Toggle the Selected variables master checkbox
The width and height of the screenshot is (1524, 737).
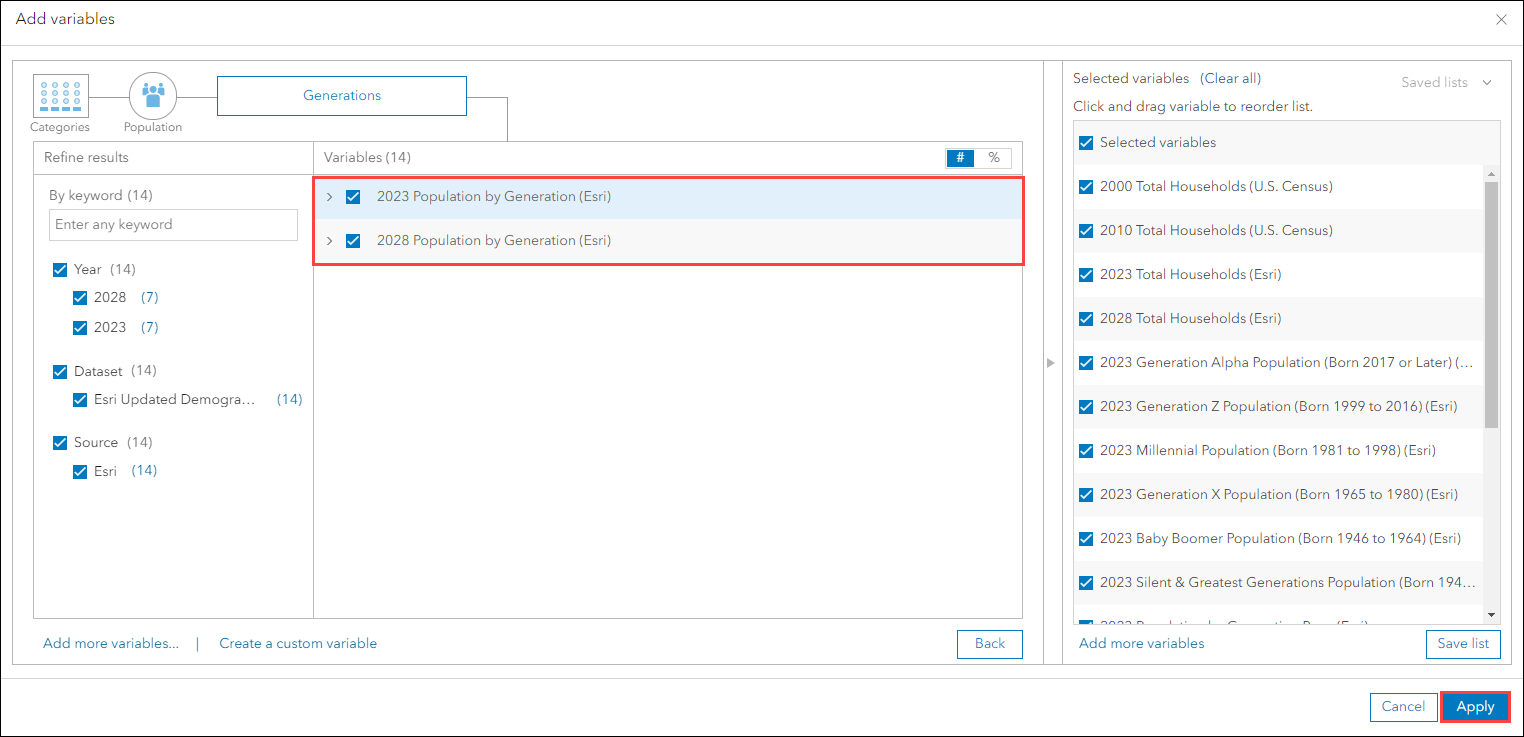1086,143
